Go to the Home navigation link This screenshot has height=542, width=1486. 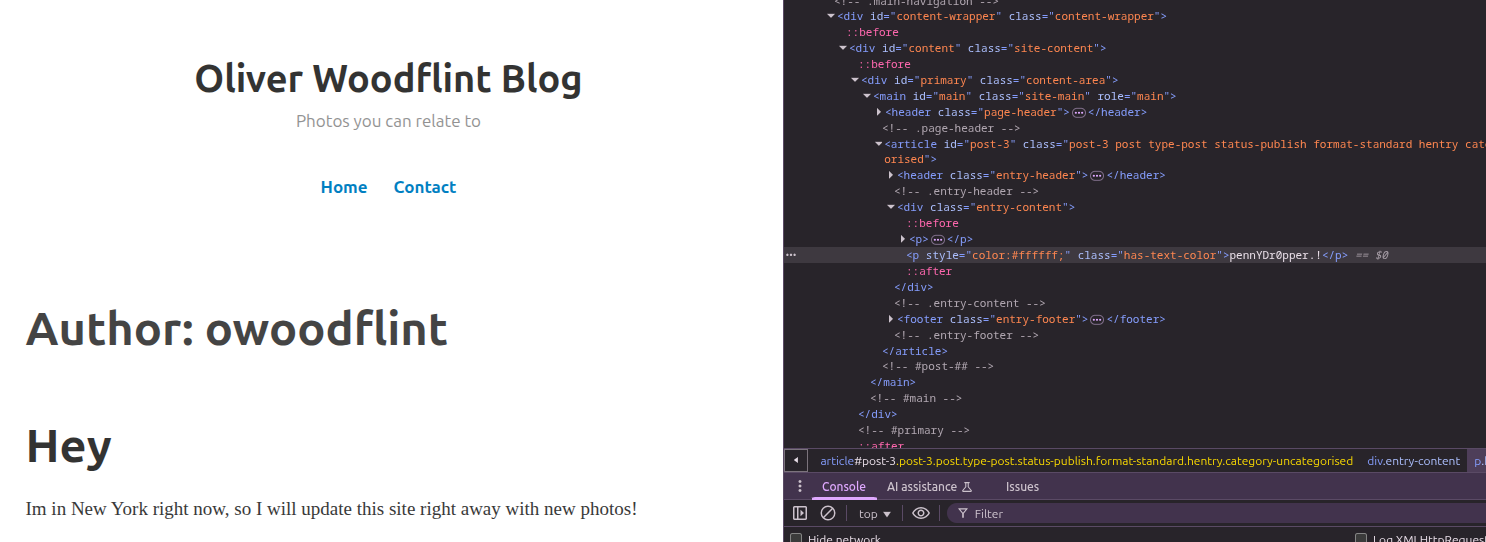(x=344, y=187)
